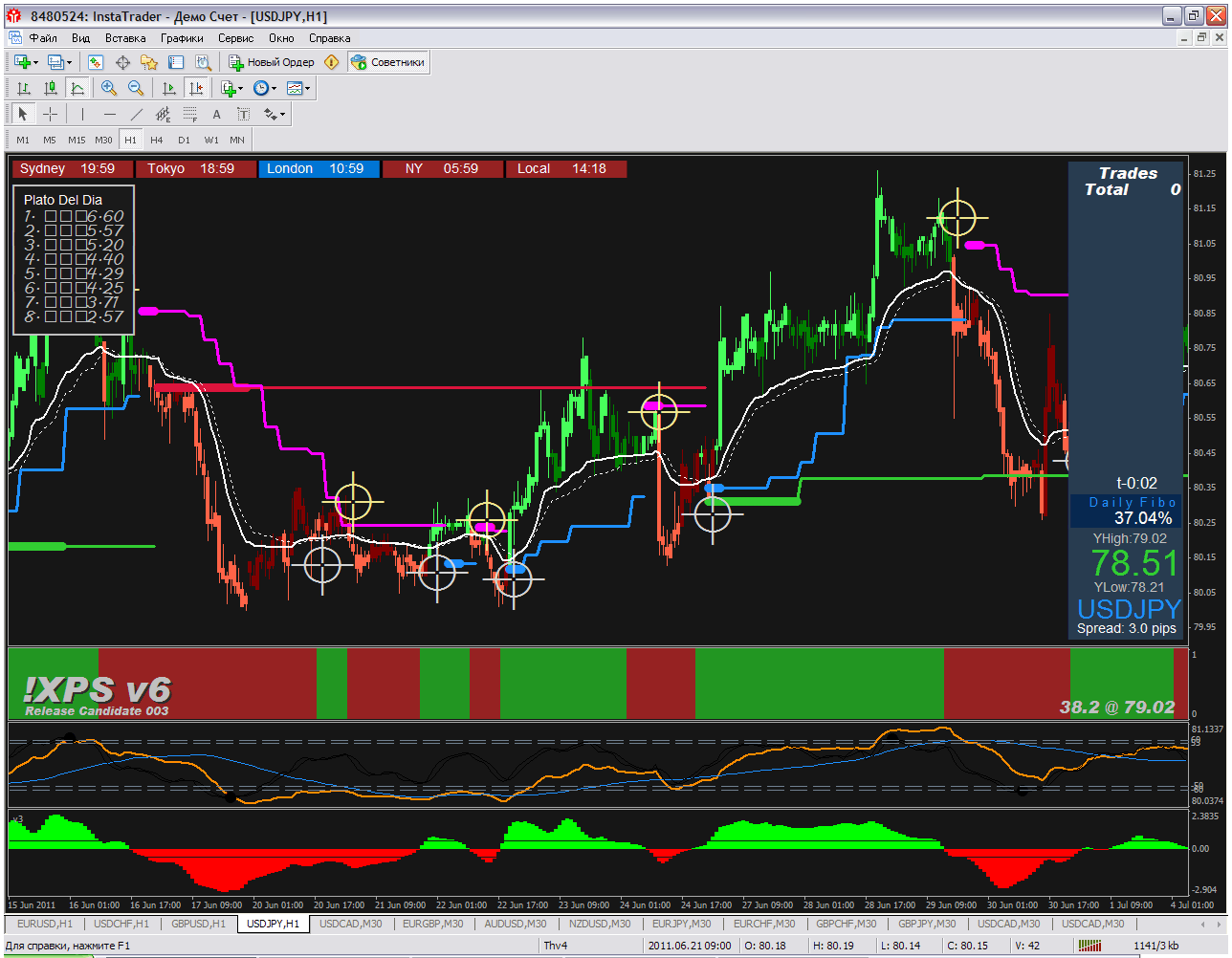This screenshot has width=1232, height=958.
Task: Choose the horizontal line drawing tool
Action: click(x=109, y=114)
